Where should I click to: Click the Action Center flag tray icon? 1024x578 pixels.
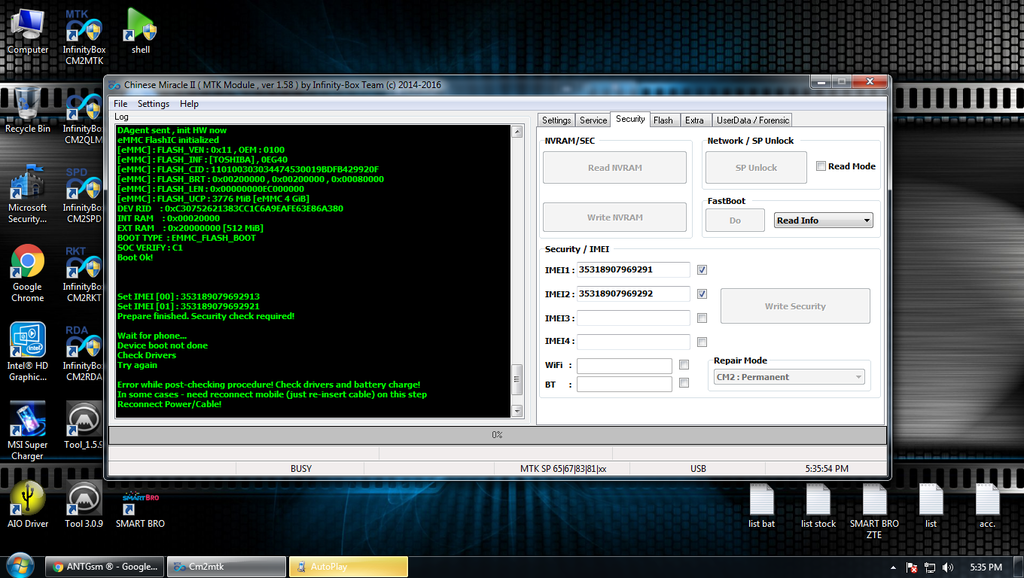(x=912, y=568)
